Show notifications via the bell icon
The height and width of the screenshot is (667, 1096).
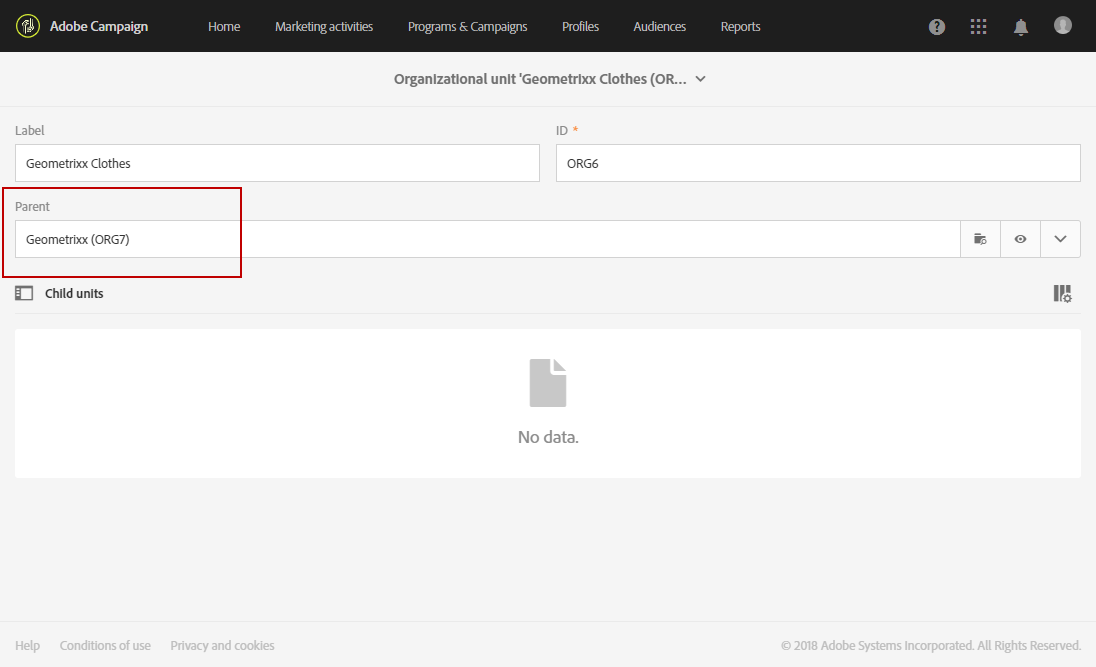point(1021,27)
